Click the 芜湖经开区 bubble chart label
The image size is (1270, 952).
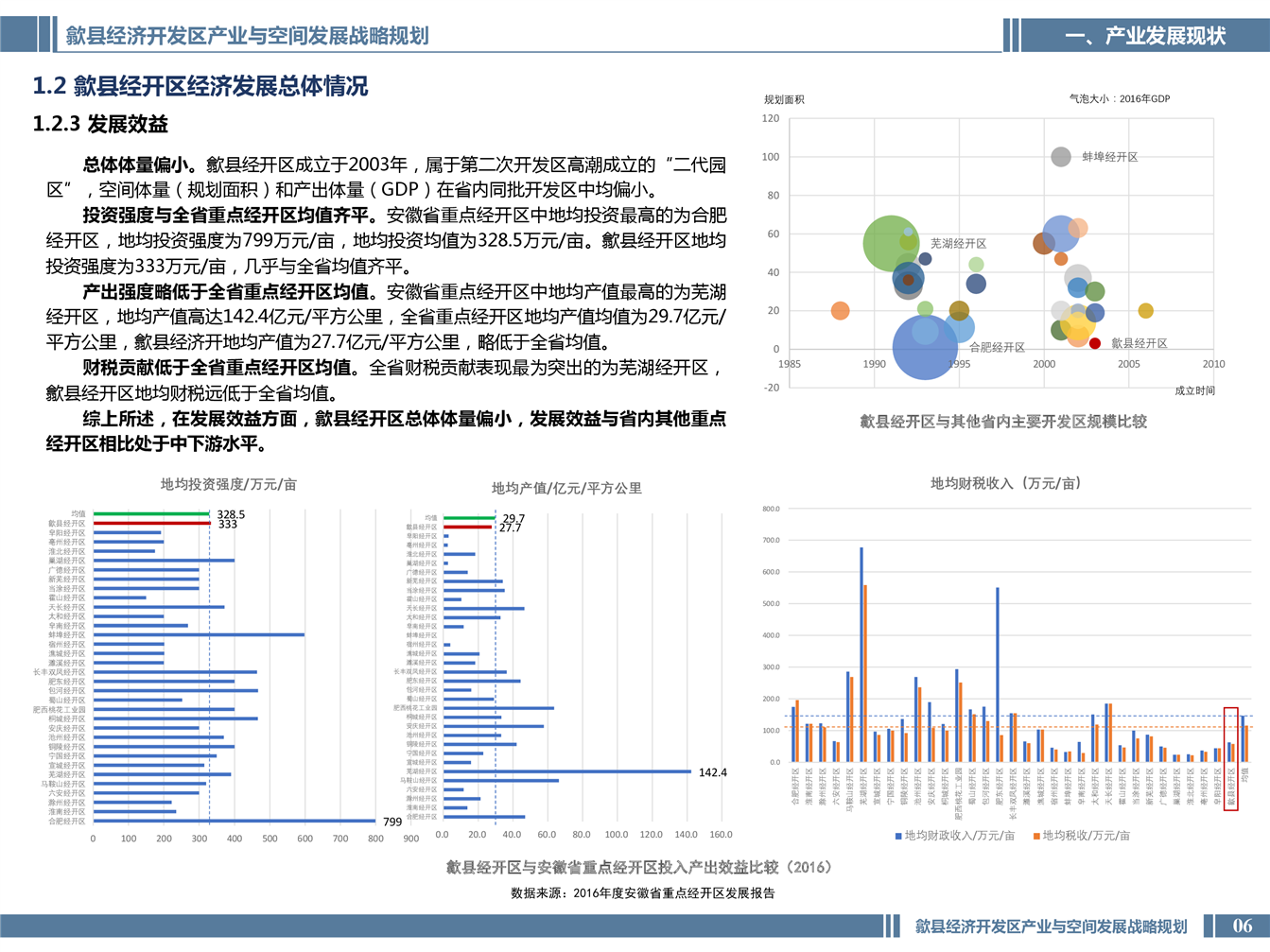958,243
